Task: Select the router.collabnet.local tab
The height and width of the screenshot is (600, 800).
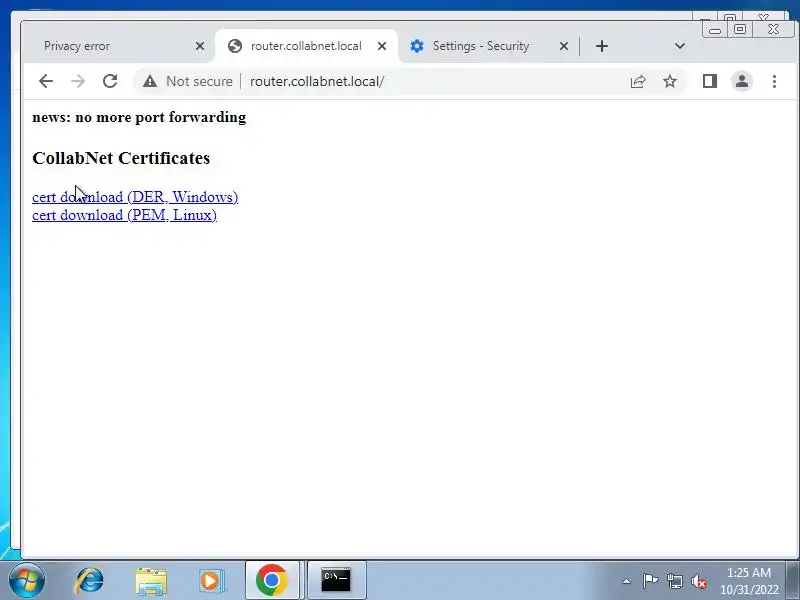Action: [x=306, y=46]
